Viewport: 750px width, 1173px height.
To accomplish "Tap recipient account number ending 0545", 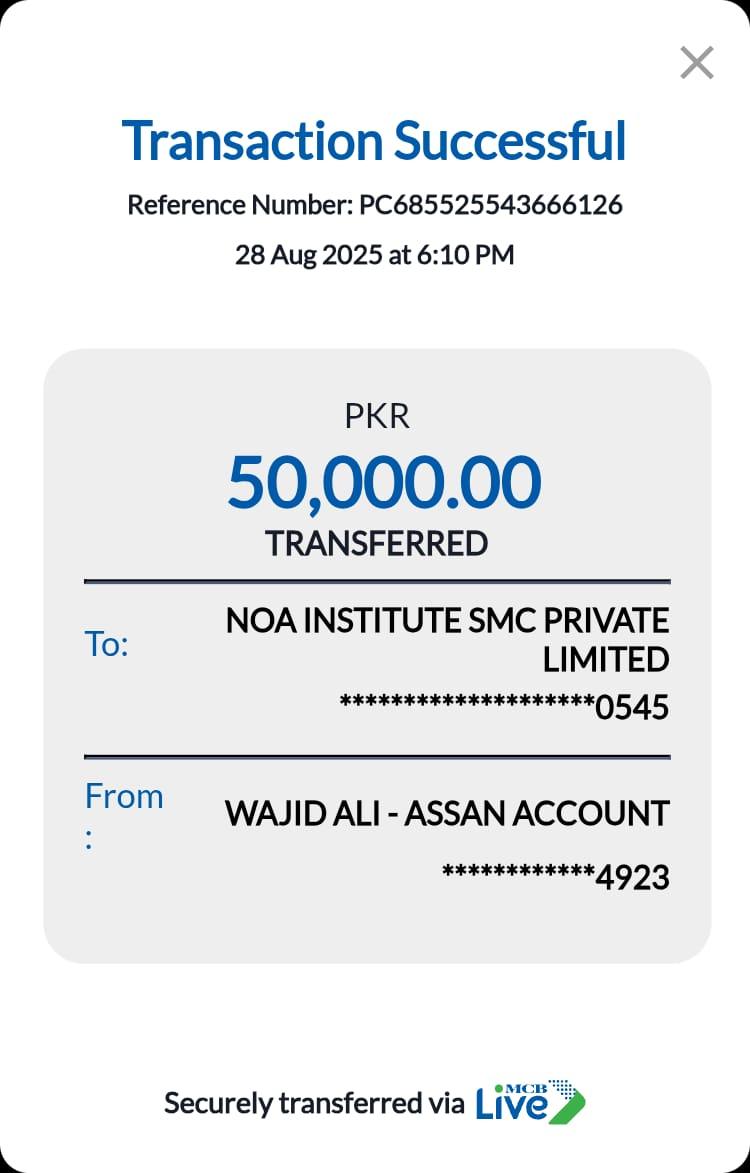I will (504, 707).
